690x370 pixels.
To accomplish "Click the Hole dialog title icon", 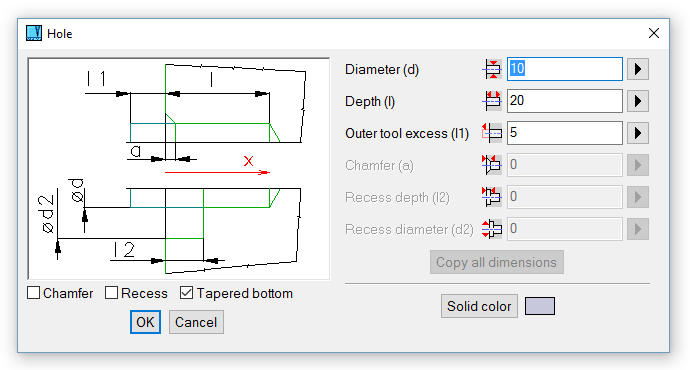I will (34, 33).
